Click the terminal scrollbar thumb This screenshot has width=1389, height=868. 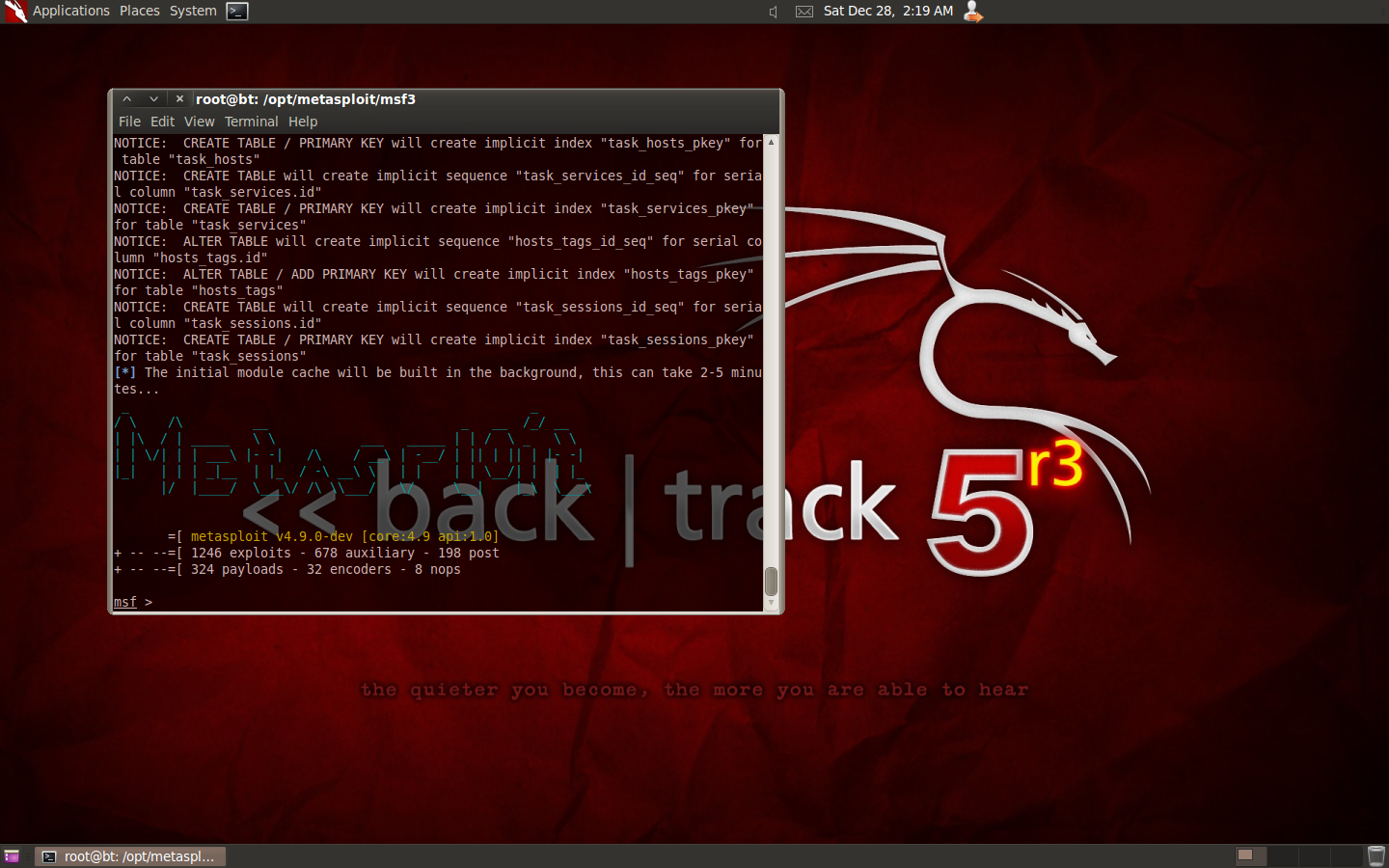click(771, 582)
